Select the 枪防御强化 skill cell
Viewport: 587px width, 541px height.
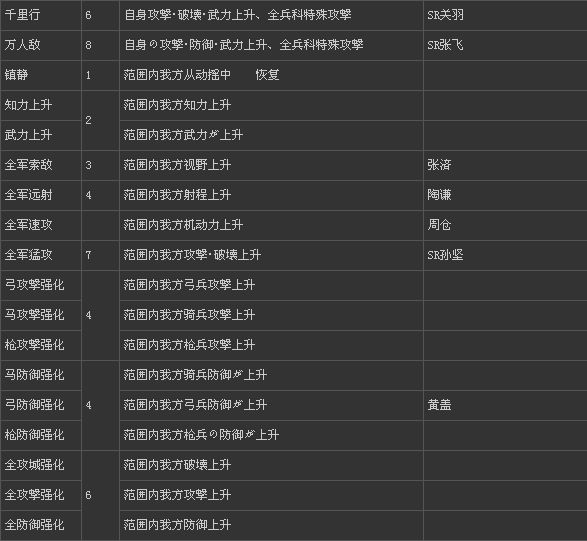41,435
